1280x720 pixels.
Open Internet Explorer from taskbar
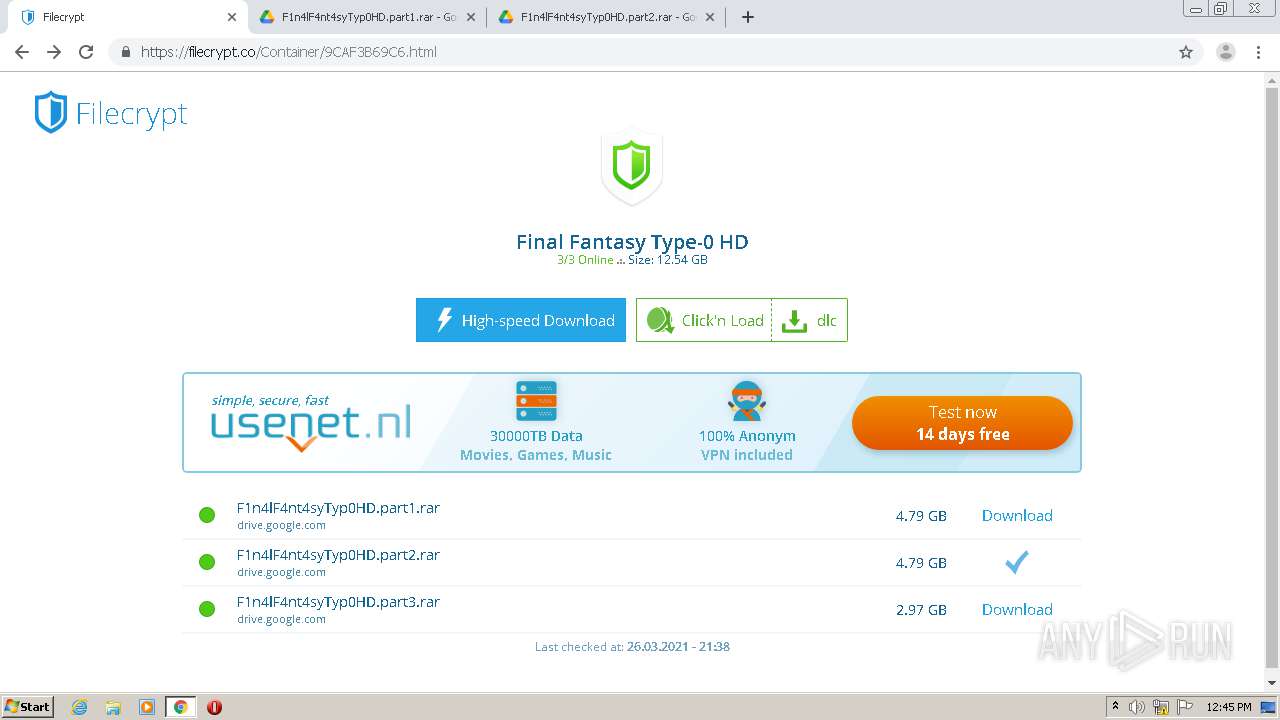click(80, 707)
